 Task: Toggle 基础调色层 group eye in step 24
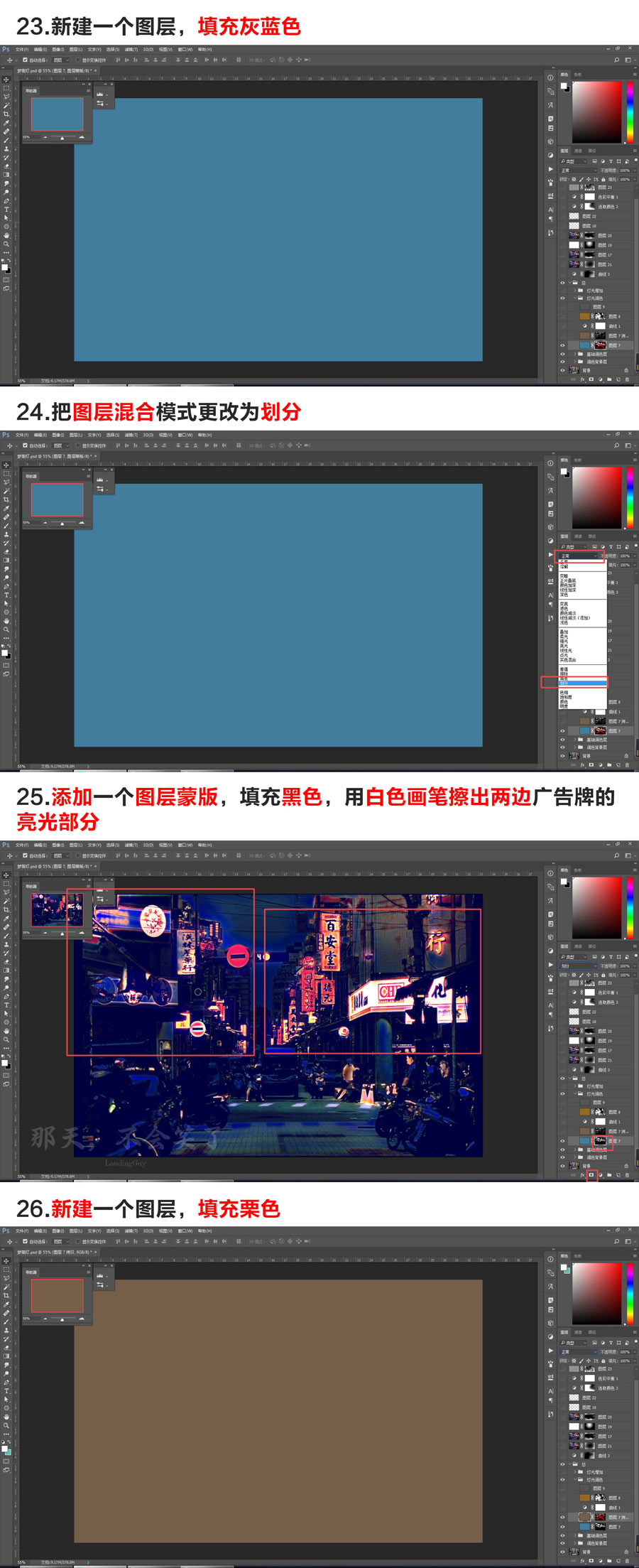pos(563,740)
